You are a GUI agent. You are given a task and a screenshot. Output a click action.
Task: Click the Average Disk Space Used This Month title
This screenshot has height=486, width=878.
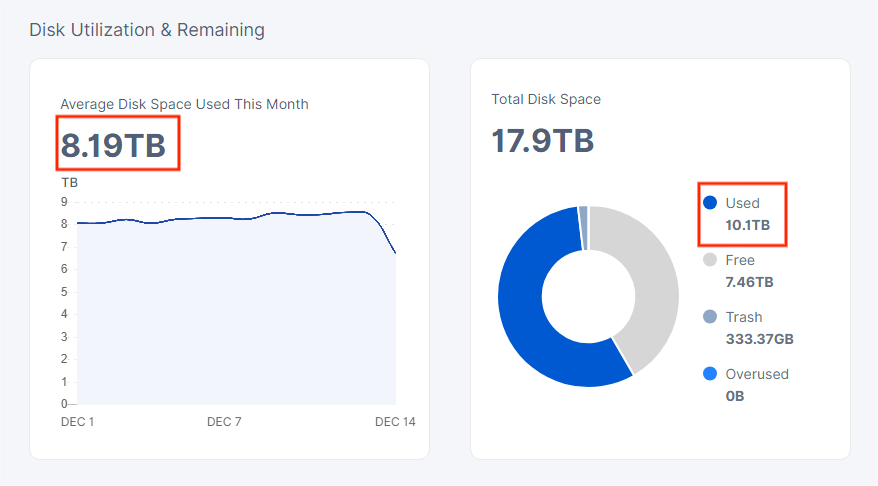coord(184,104)
